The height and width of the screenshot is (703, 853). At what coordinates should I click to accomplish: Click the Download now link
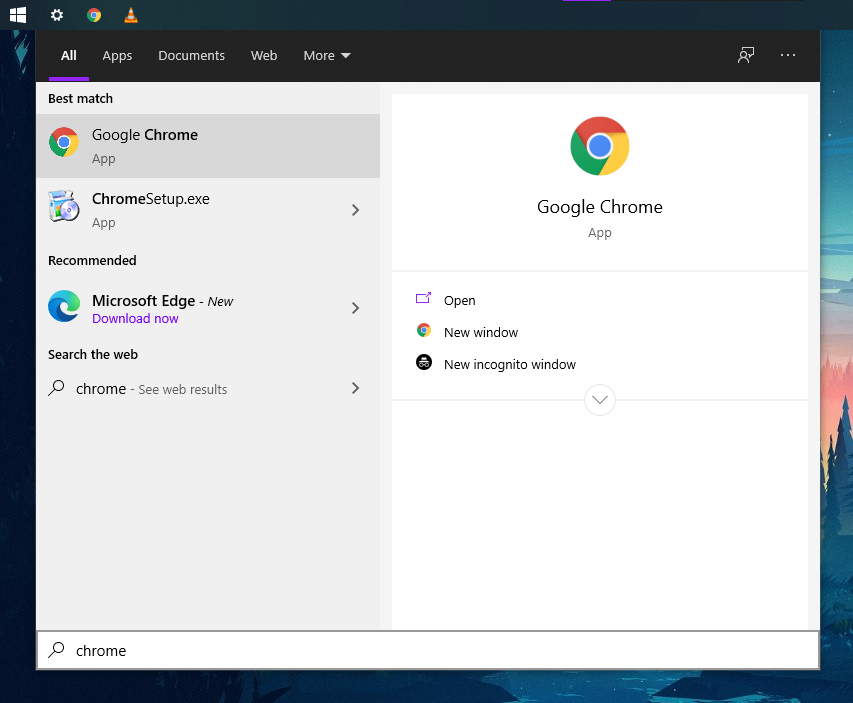pyautogui.click(x=135, y=319)
